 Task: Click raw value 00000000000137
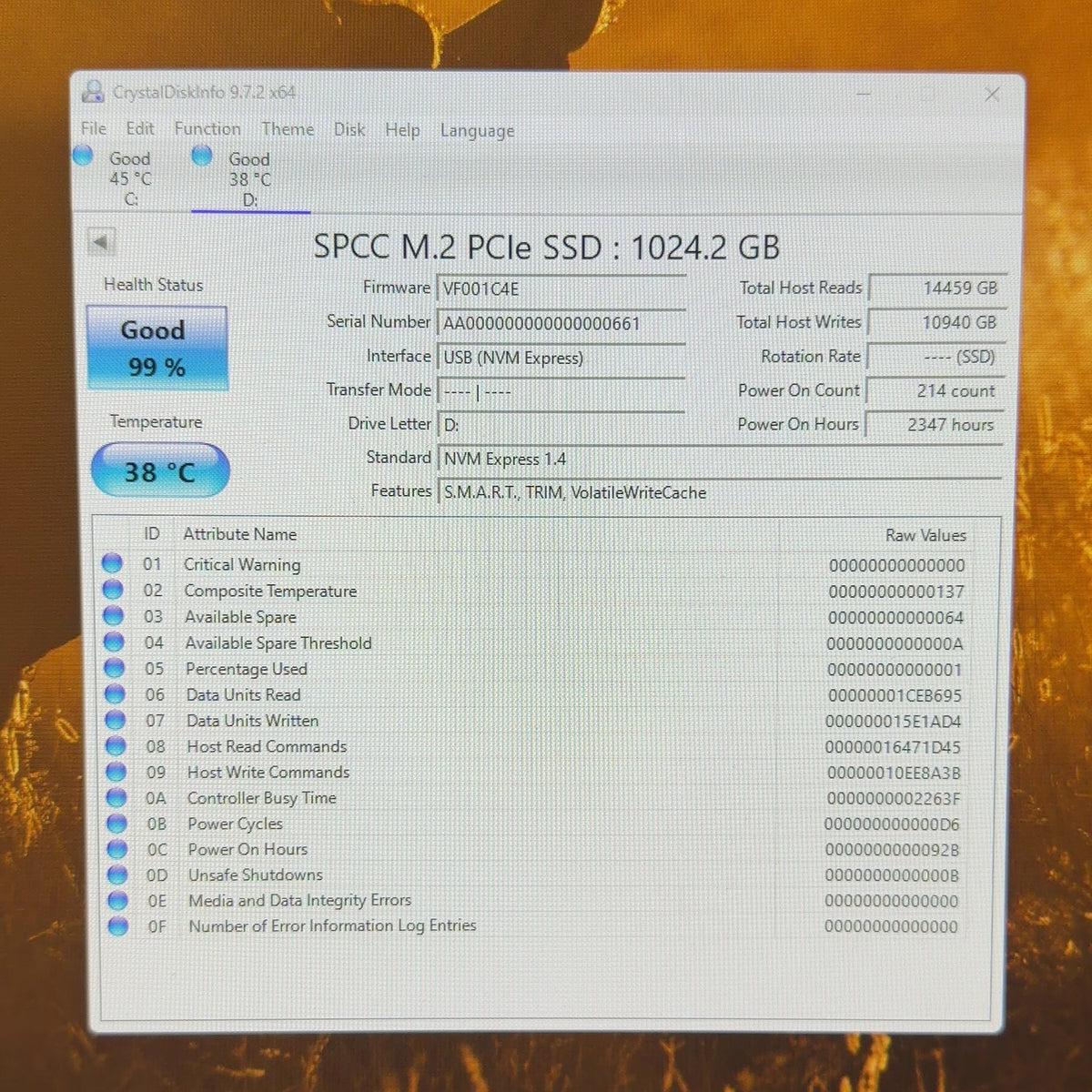(x=896, y=591)
